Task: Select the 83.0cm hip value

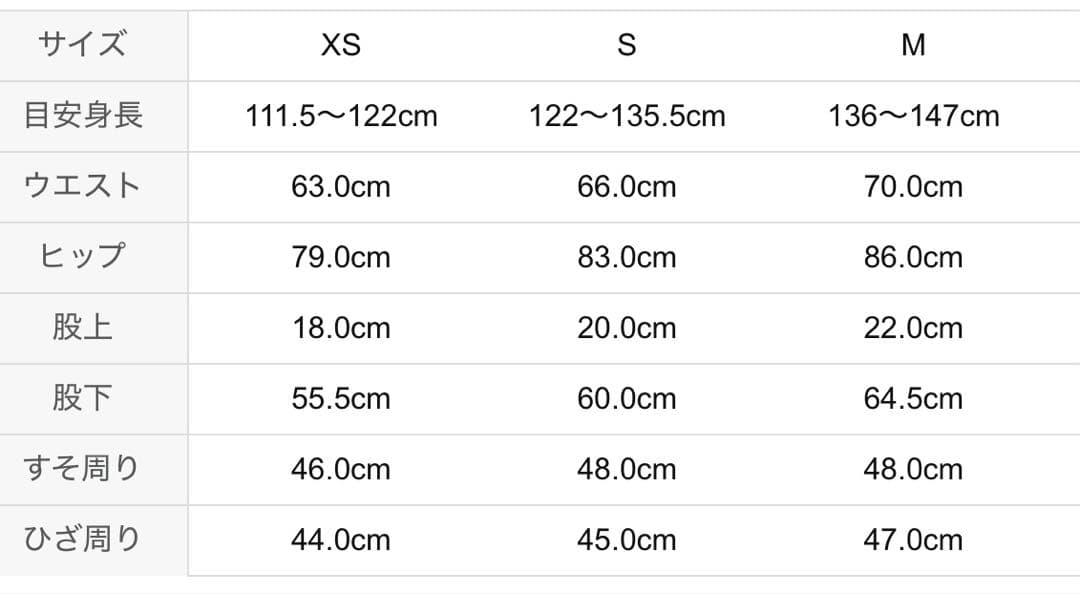Action: click(x=627, y=257)
